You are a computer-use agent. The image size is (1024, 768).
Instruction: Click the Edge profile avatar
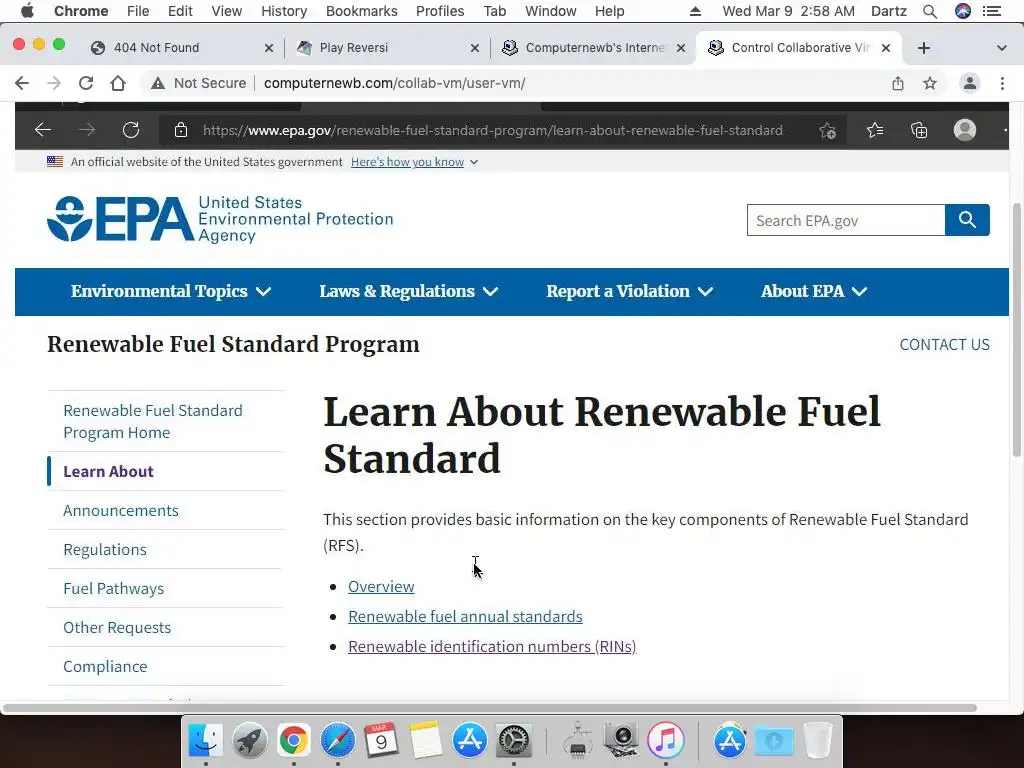(965, 130)
